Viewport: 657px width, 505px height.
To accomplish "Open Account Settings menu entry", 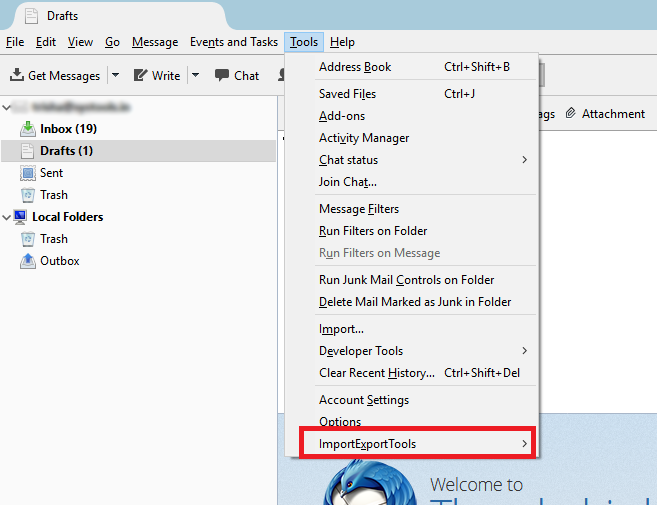I will coord(411,400).
